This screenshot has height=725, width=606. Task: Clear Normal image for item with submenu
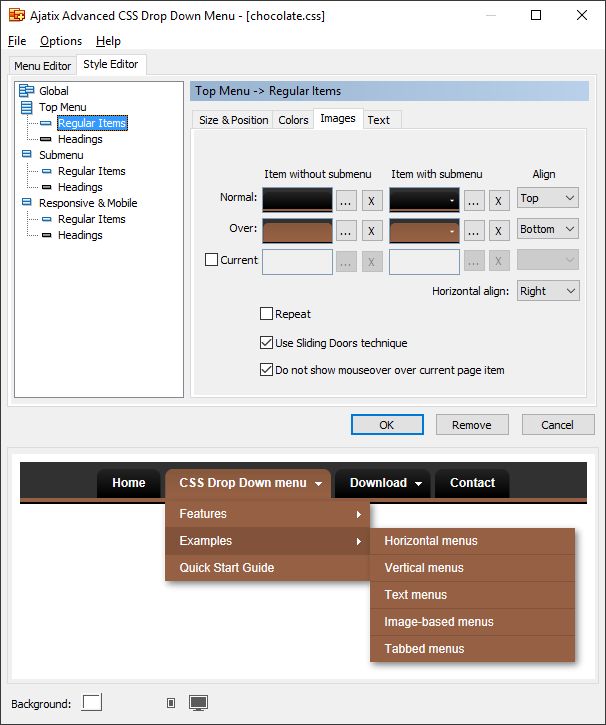[499, 201]
